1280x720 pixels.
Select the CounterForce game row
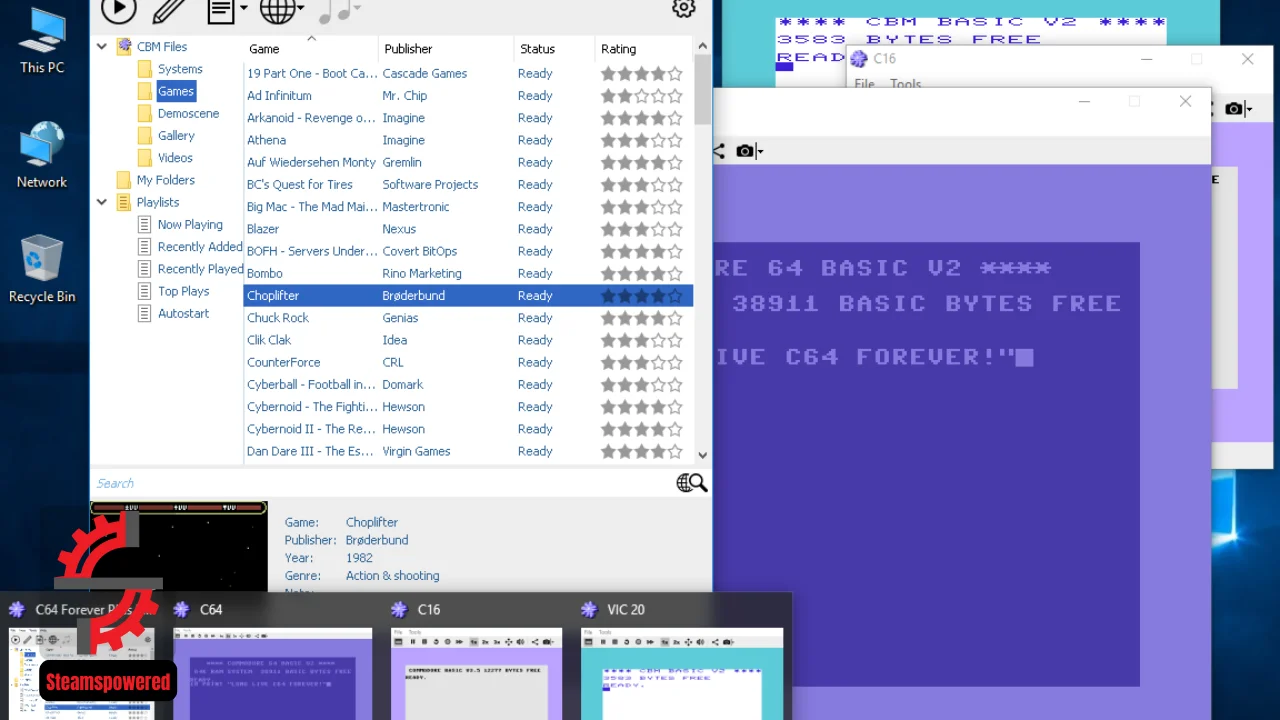[468, 362]
